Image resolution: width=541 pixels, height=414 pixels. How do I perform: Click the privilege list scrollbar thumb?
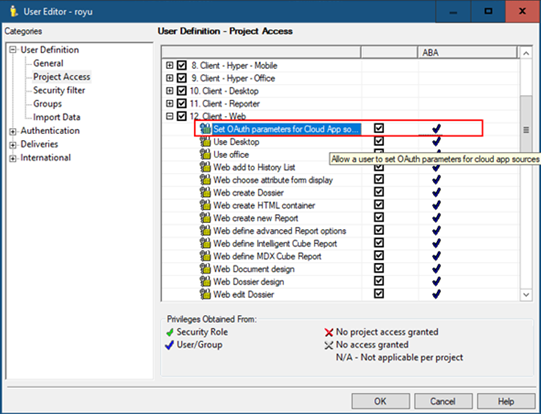(x=526, y=130)
